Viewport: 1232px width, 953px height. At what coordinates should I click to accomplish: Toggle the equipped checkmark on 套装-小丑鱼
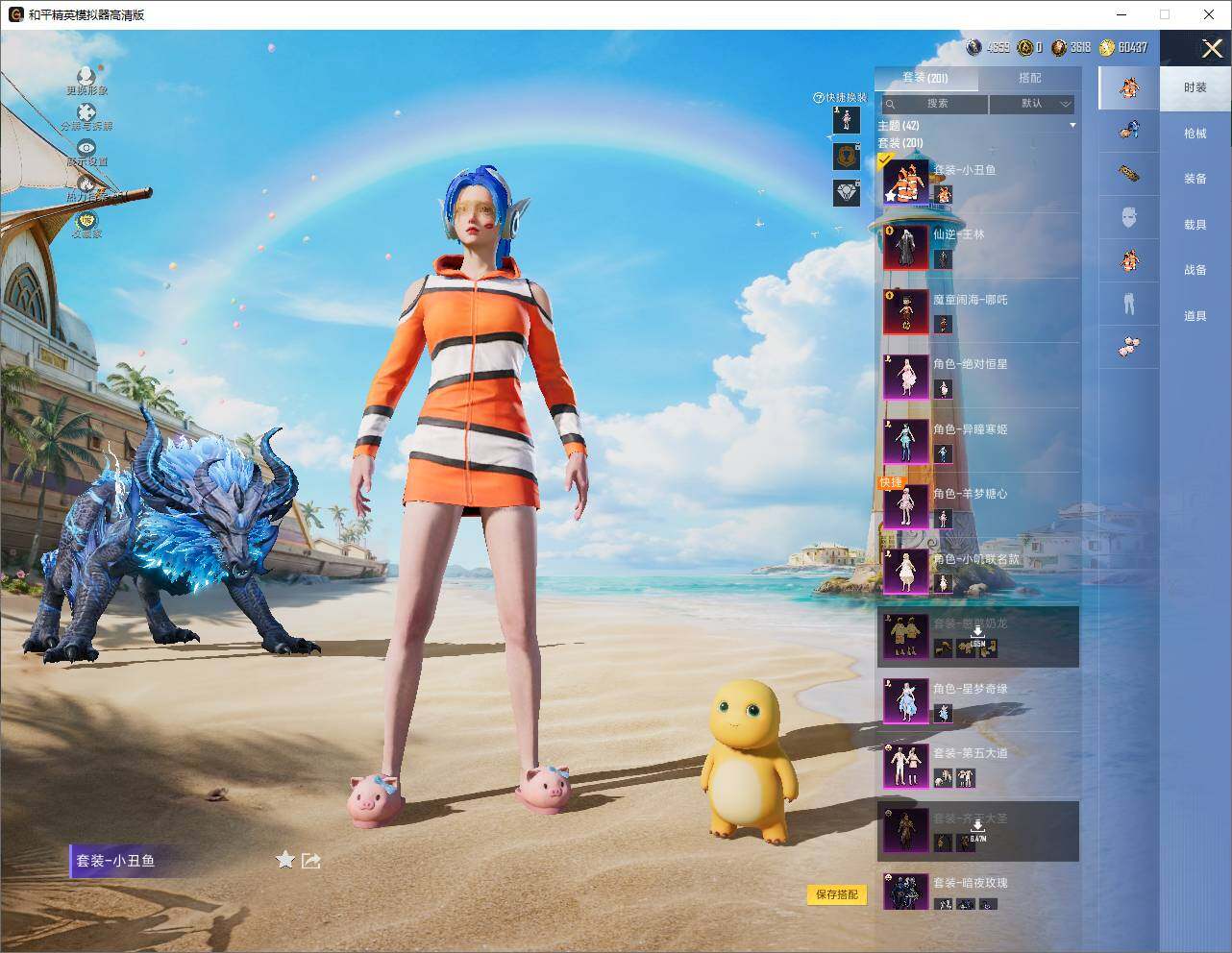click(886, 159)
